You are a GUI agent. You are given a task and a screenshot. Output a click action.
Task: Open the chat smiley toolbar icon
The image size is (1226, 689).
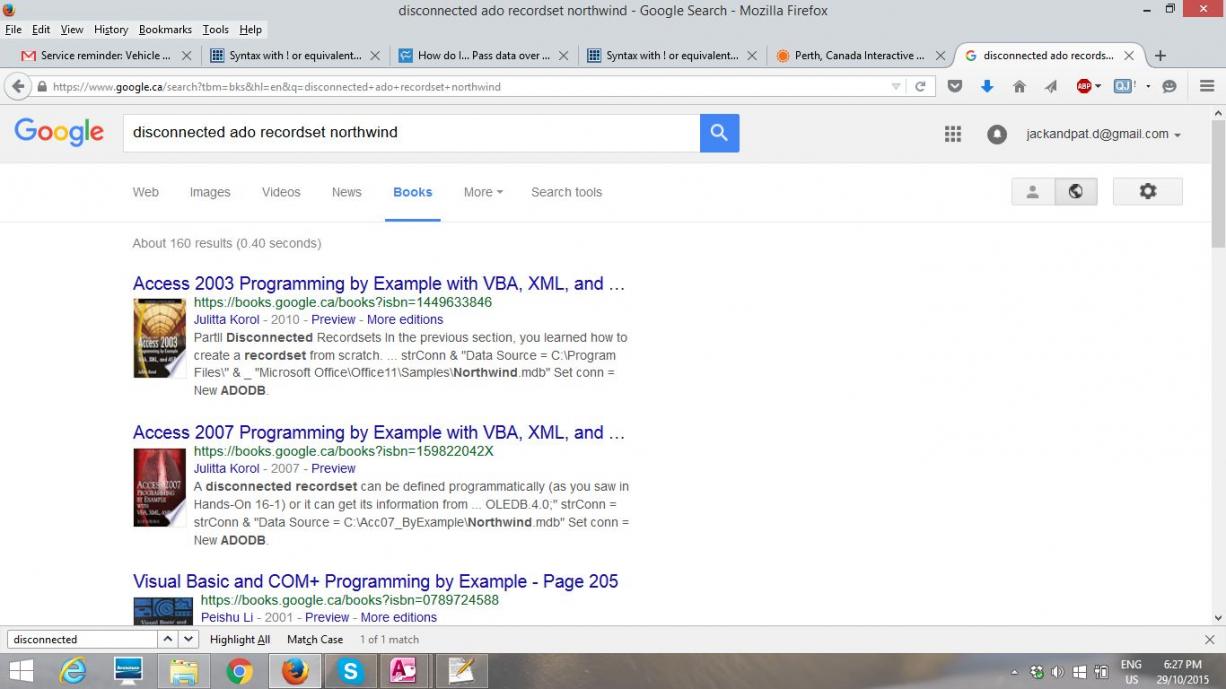click(1169, 87)
